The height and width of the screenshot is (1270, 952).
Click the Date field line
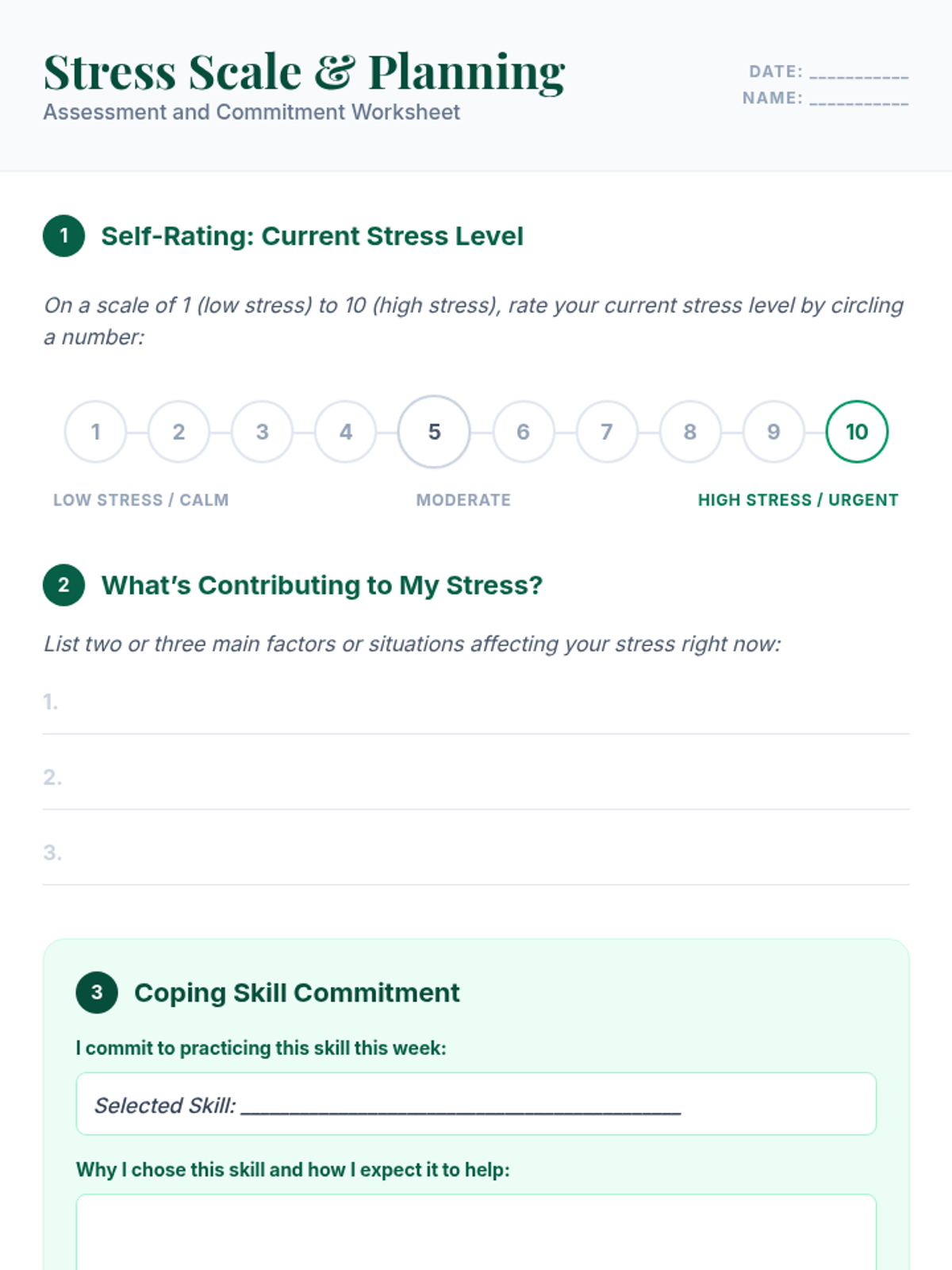click(858, 72)
